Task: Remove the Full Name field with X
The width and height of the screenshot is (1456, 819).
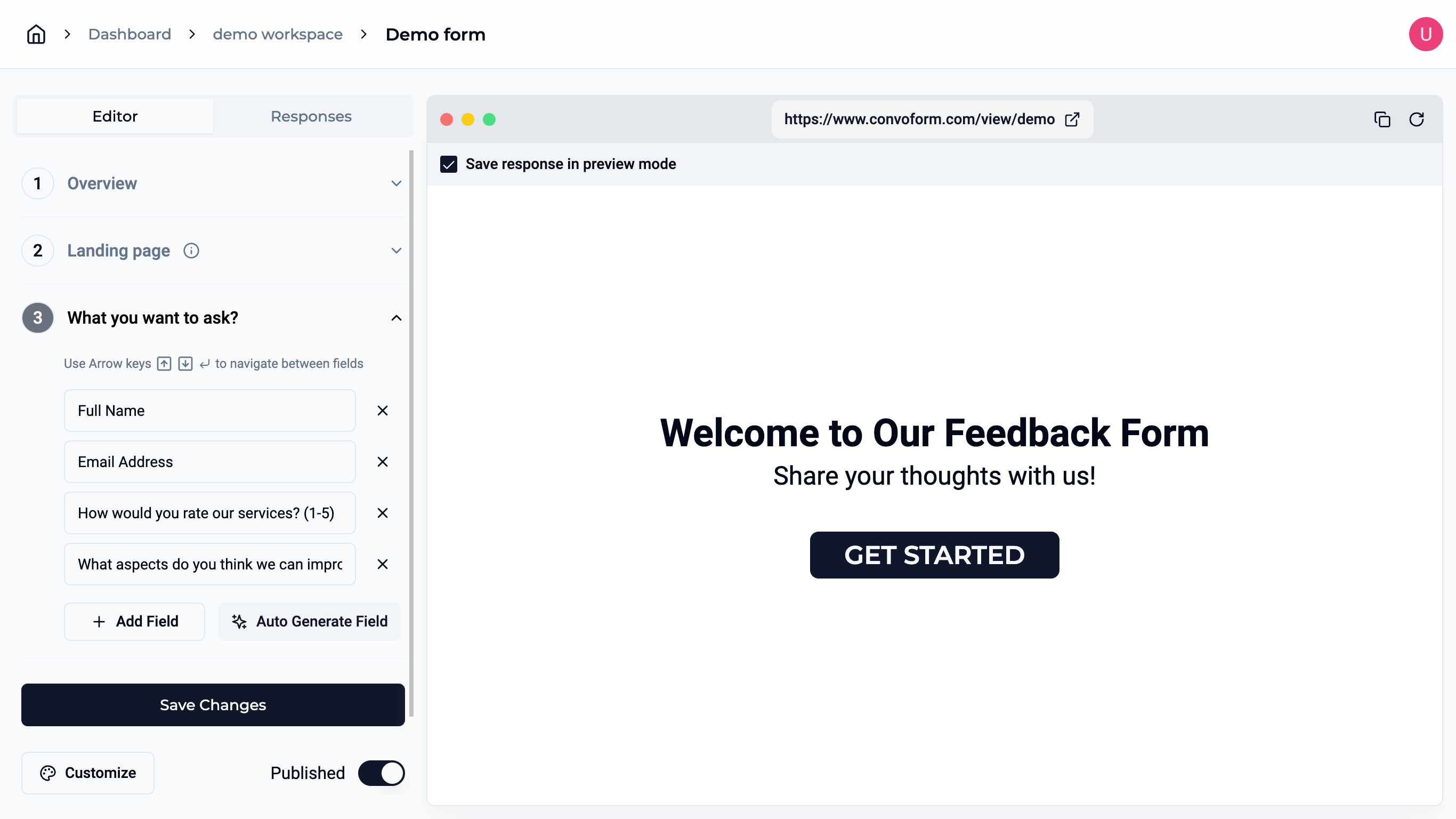Action: point(382,410)
